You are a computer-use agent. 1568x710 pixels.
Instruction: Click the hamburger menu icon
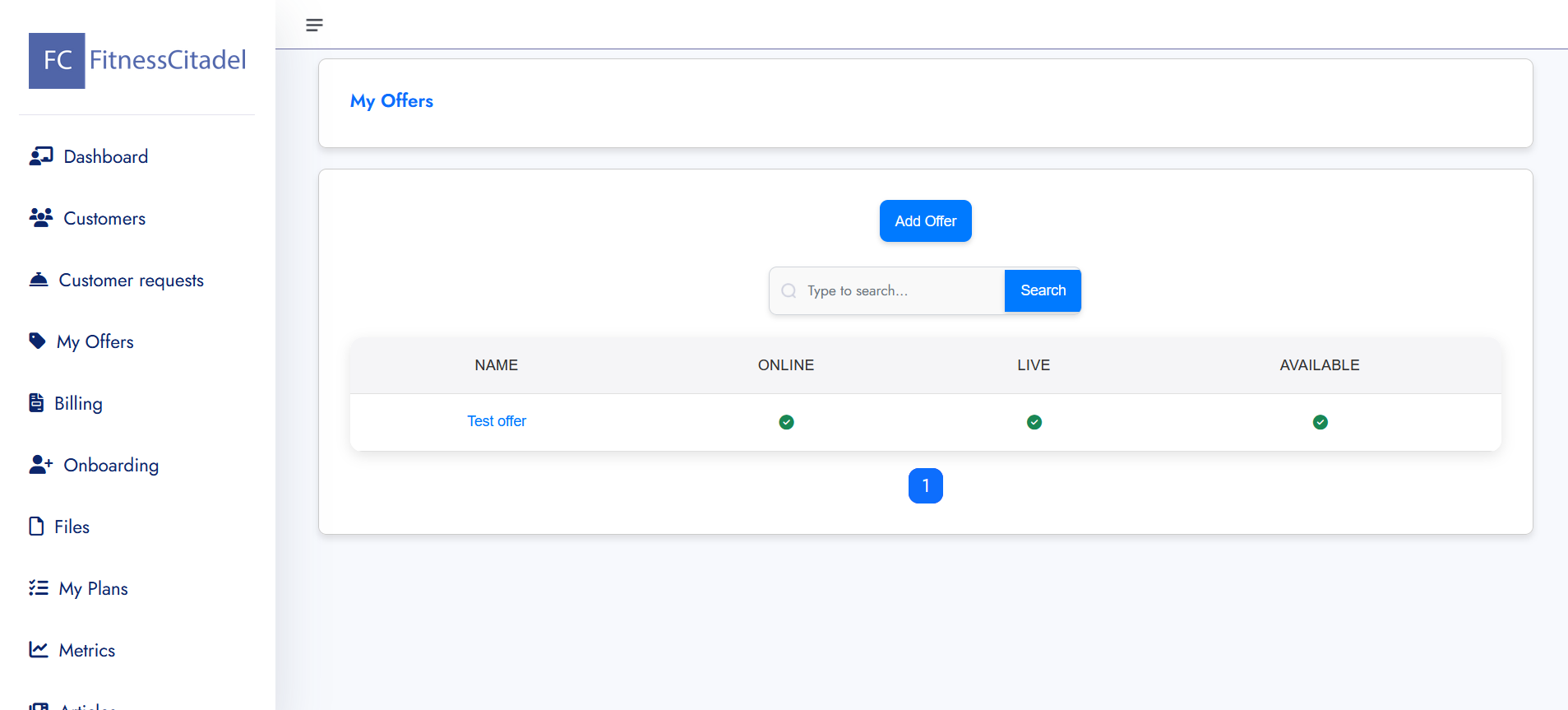(x=314, y=25)
